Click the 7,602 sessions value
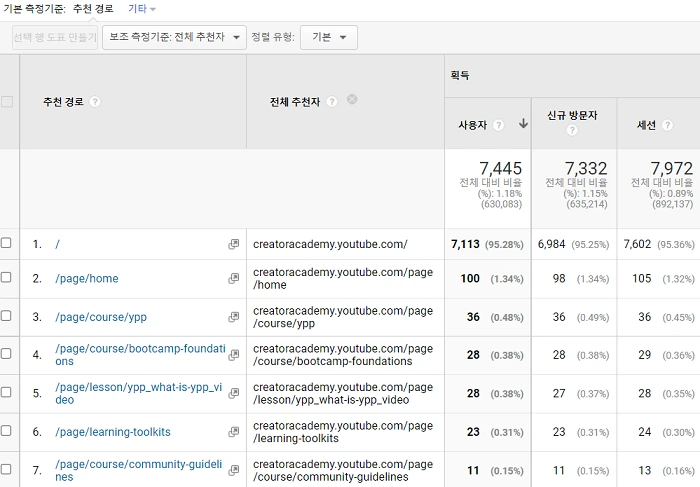 [637, 244]
